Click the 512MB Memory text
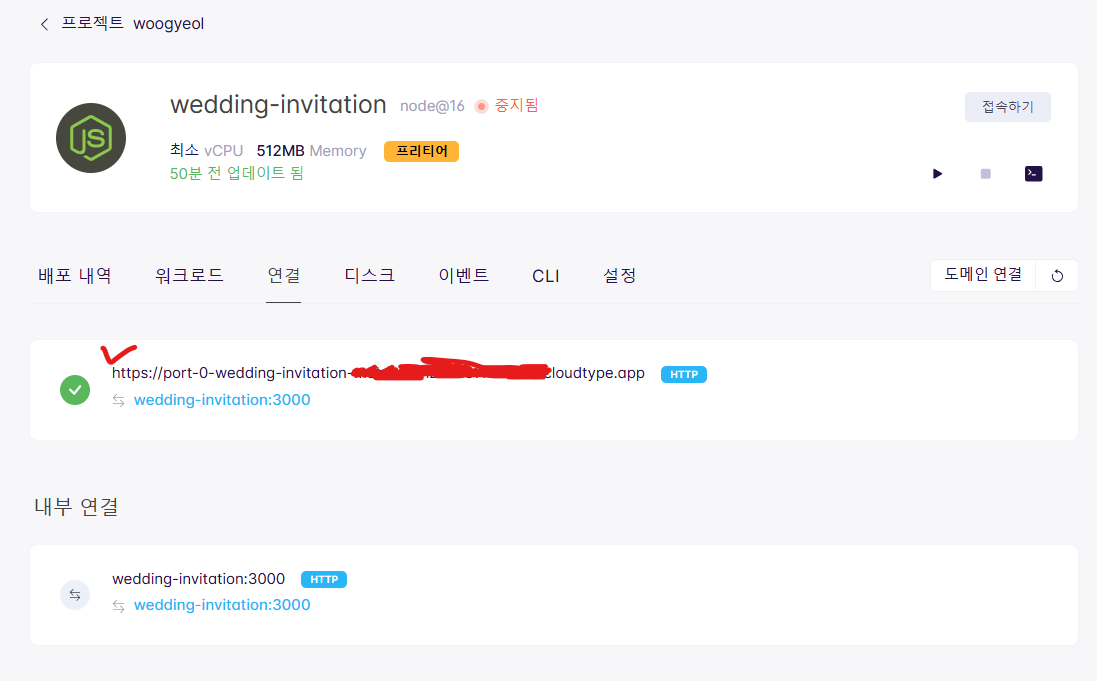1097x681 pixels. point(311,150)
